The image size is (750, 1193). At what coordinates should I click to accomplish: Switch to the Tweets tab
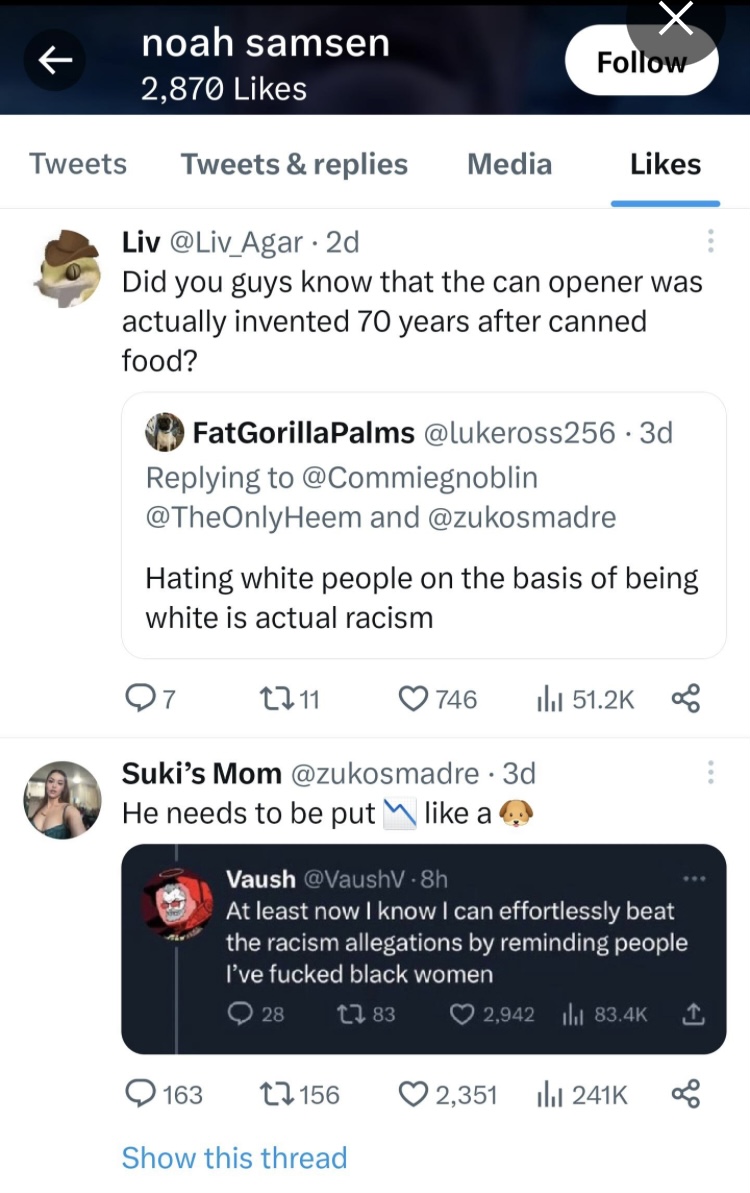pos(78,164)
